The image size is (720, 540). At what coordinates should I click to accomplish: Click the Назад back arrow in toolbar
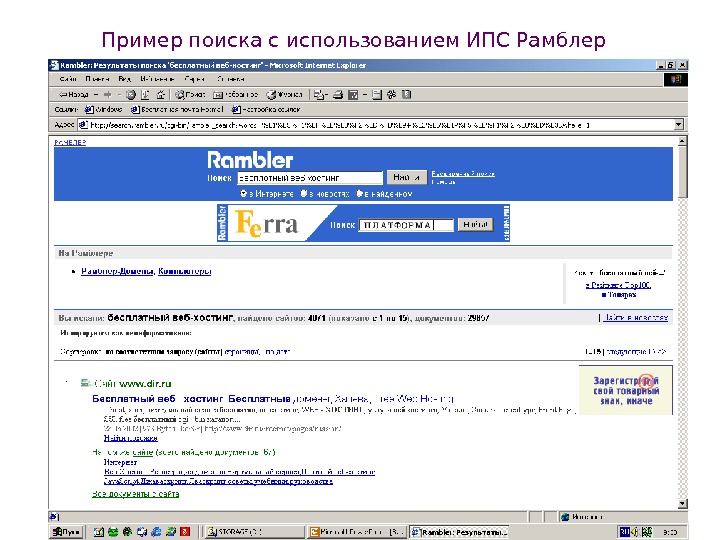coord(73,95)
